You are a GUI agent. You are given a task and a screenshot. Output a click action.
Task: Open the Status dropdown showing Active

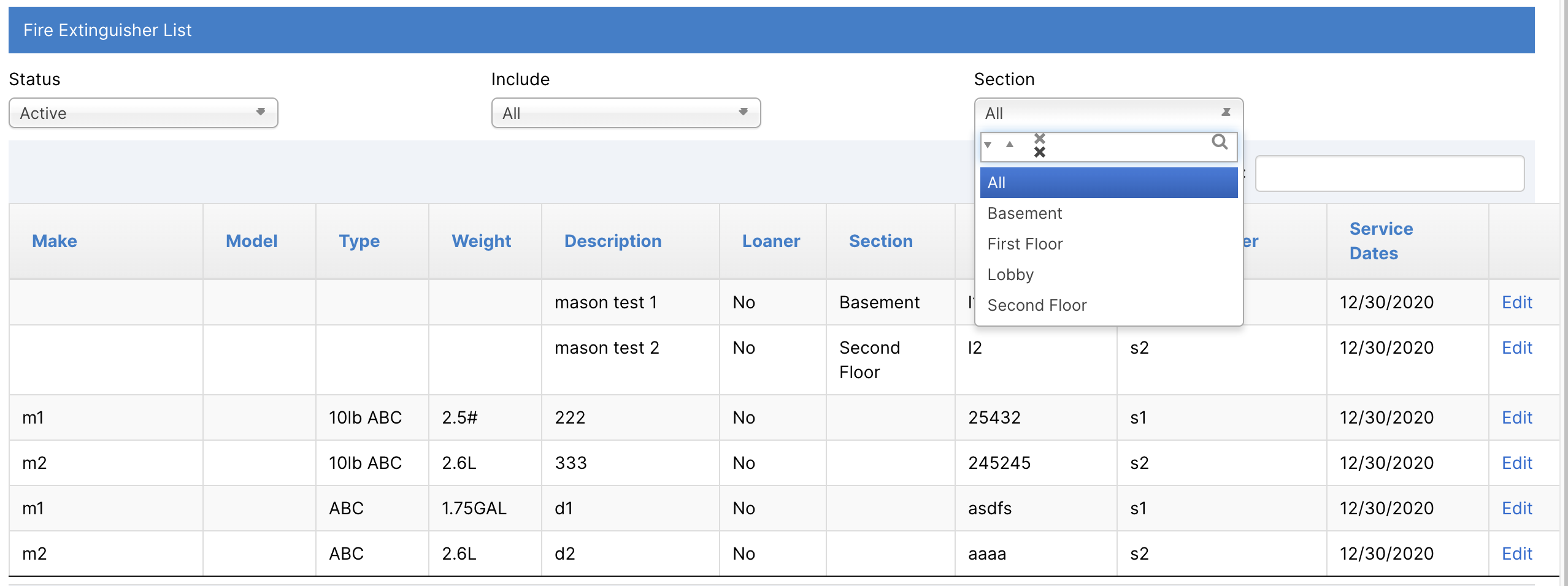pos(143,113)
